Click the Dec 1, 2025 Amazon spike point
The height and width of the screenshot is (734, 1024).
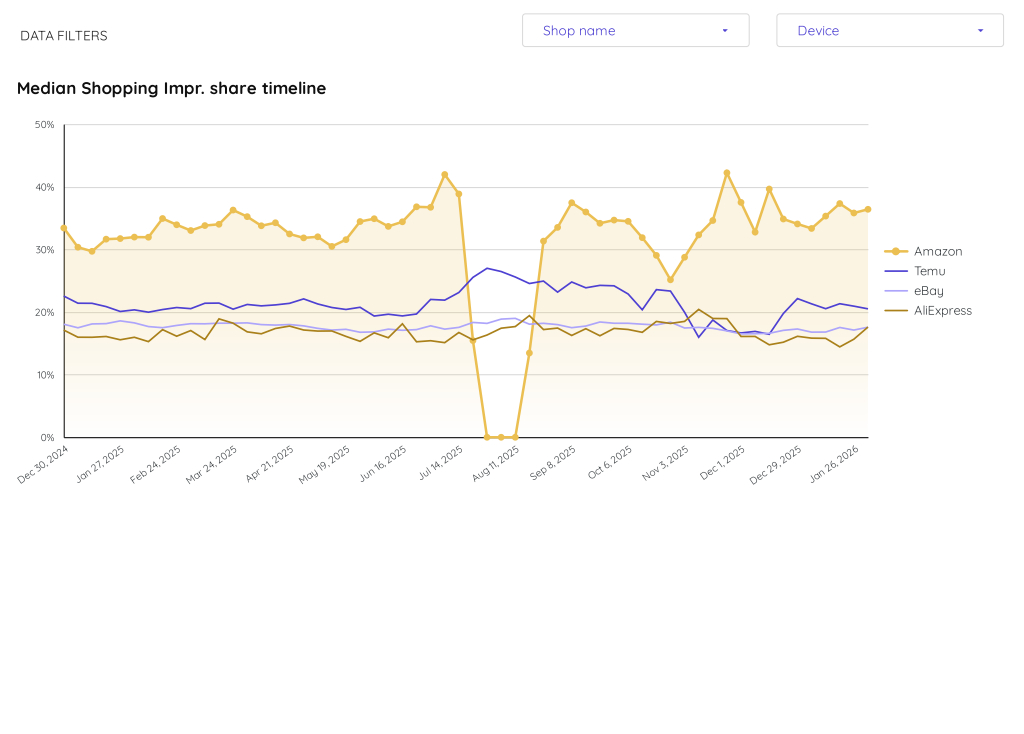click(725, 172)
